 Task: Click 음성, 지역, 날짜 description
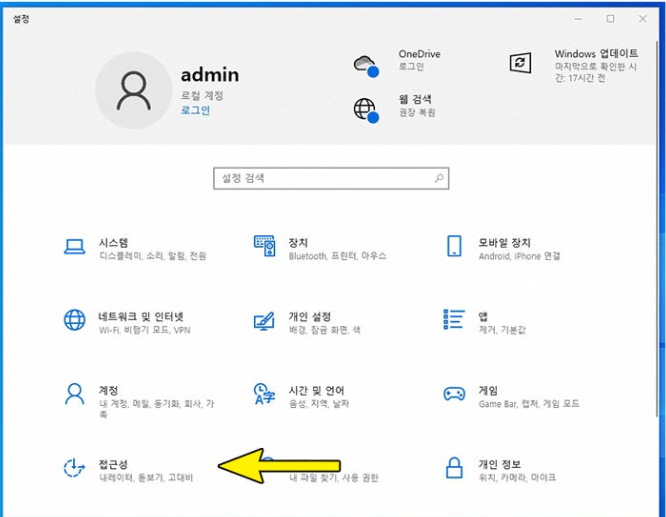pyautogui.click(x=319, y=404)
